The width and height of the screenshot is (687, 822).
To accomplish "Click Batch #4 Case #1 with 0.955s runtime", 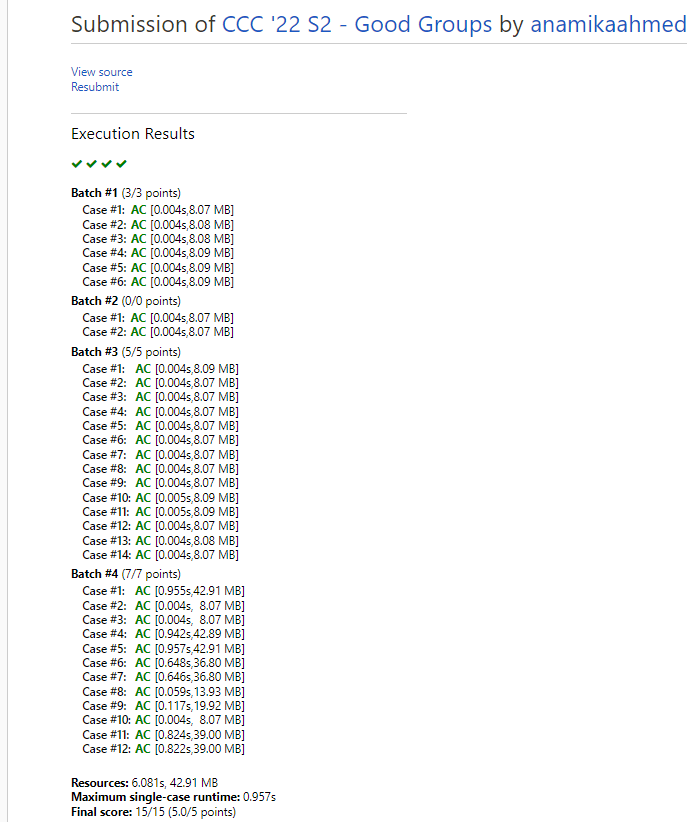I will click(x=164, y=591).
